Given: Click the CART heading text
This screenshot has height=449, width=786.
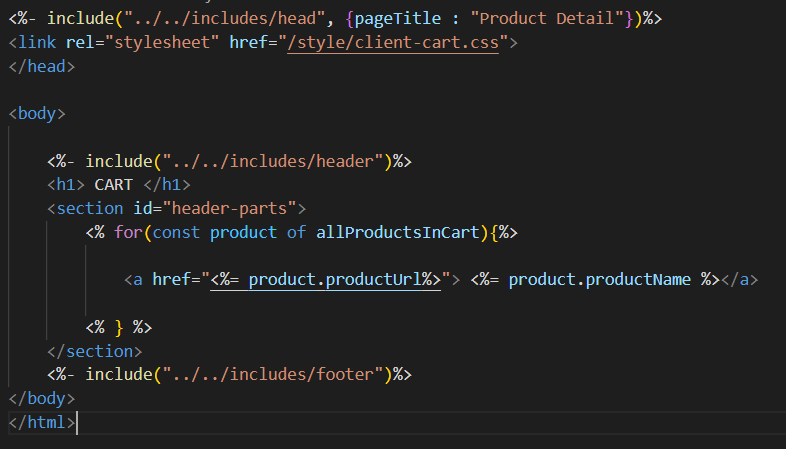Looking at the screenshot, I should (114, 185).
